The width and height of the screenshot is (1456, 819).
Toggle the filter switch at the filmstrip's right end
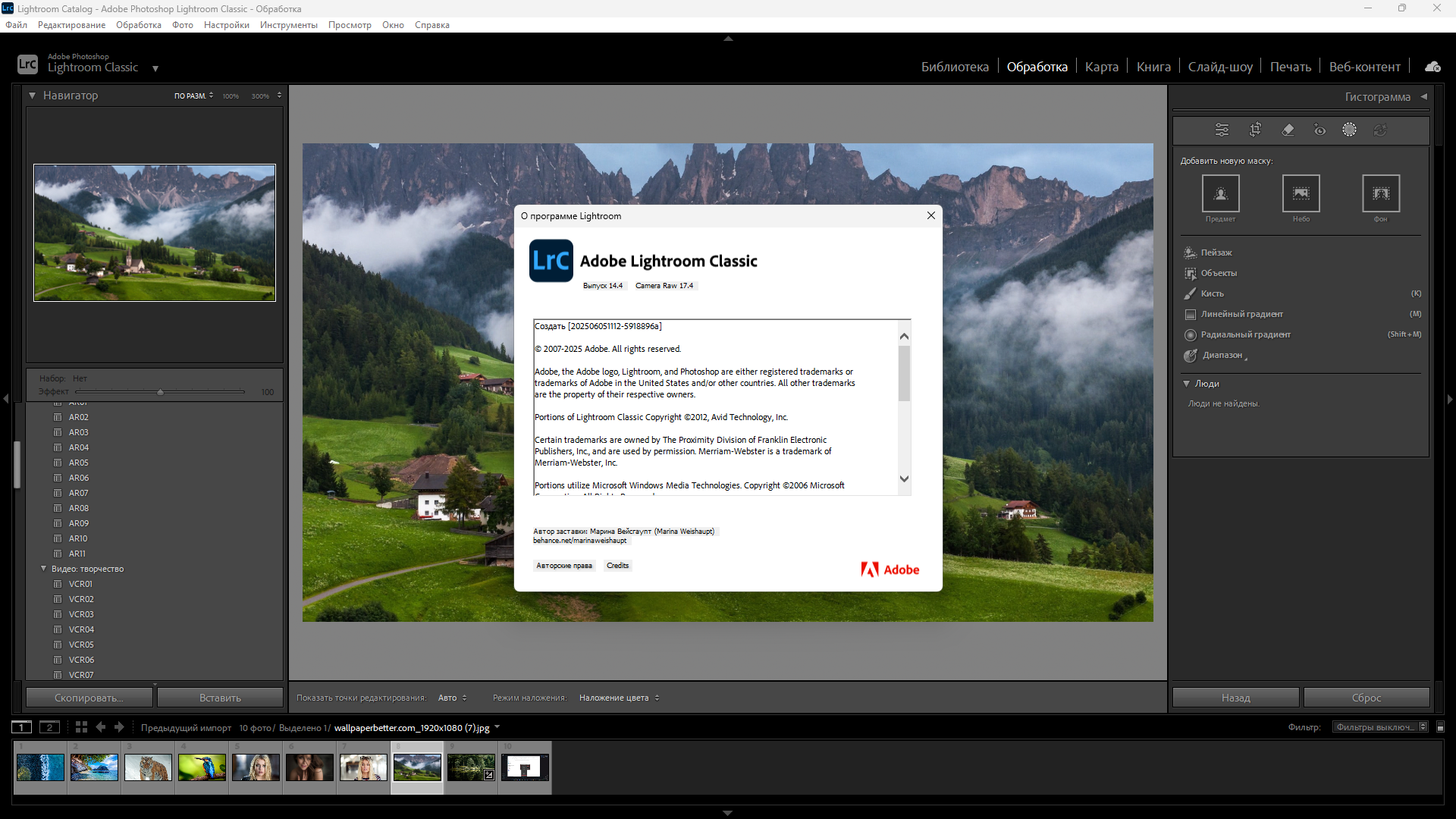point(1441,727)
